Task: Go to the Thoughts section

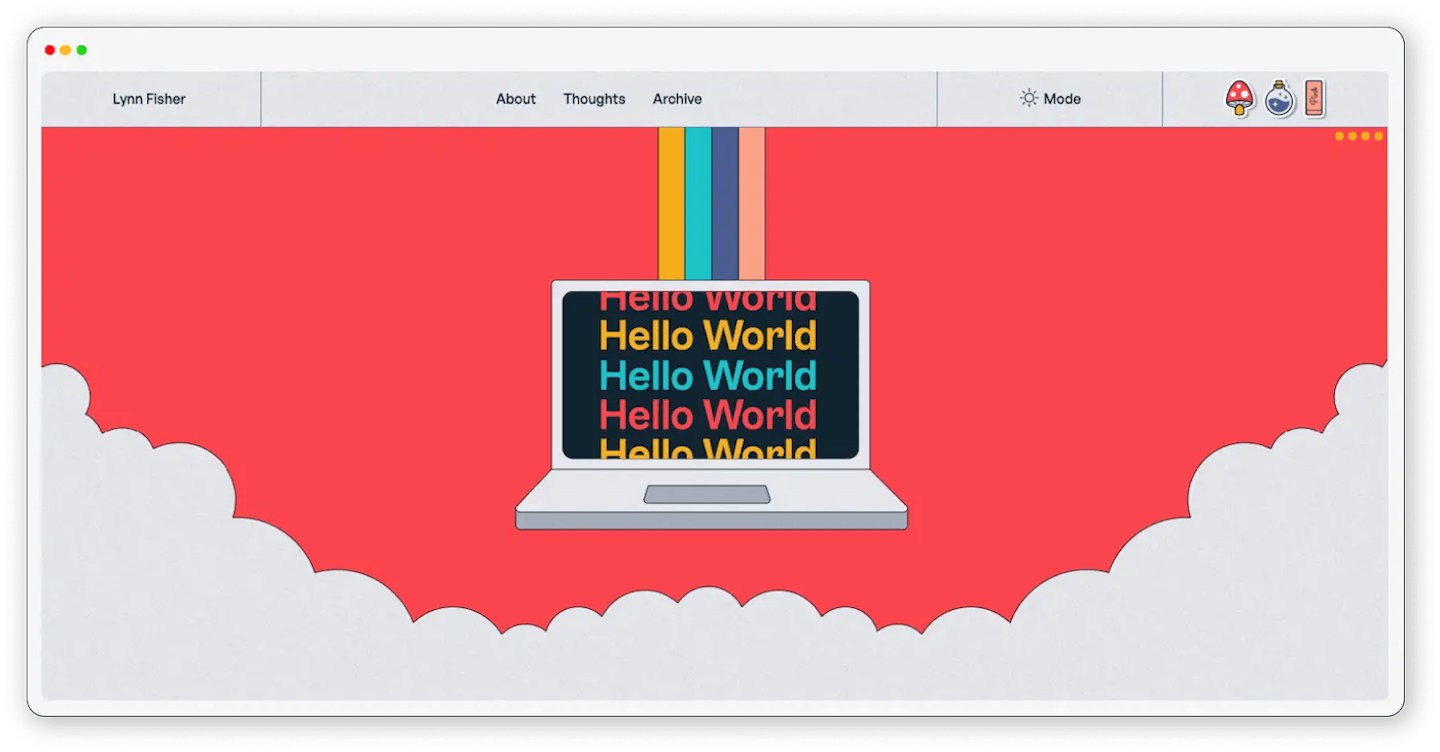Action: [594, 99]
